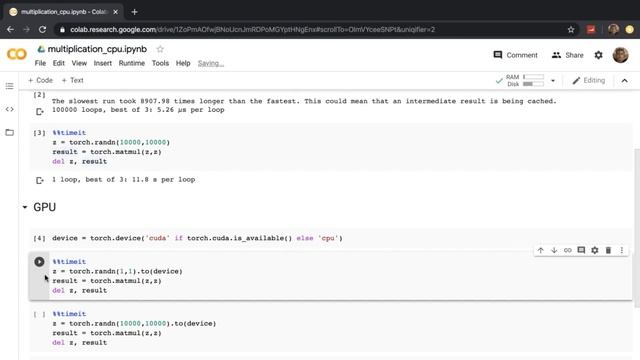Screen dimensions: 640x360
Task: Bookmark this page with star icon
Action: point(571,29)
